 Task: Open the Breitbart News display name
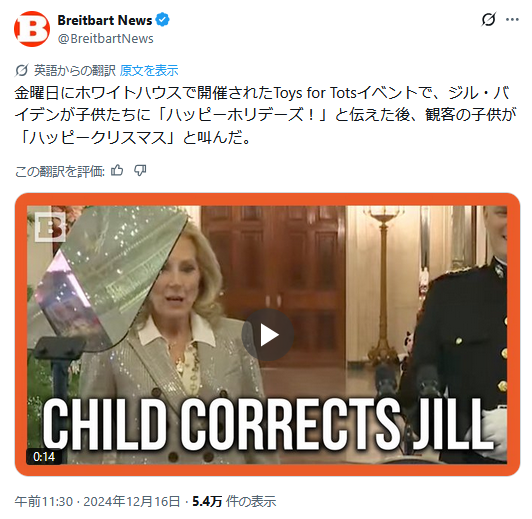coord(105,20)
